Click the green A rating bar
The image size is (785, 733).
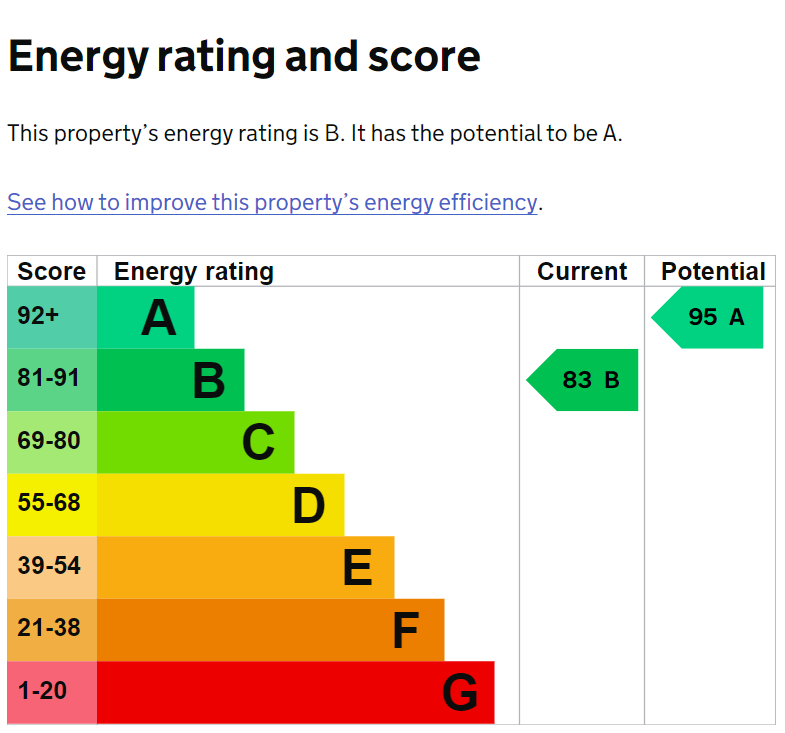click(146, 318)
